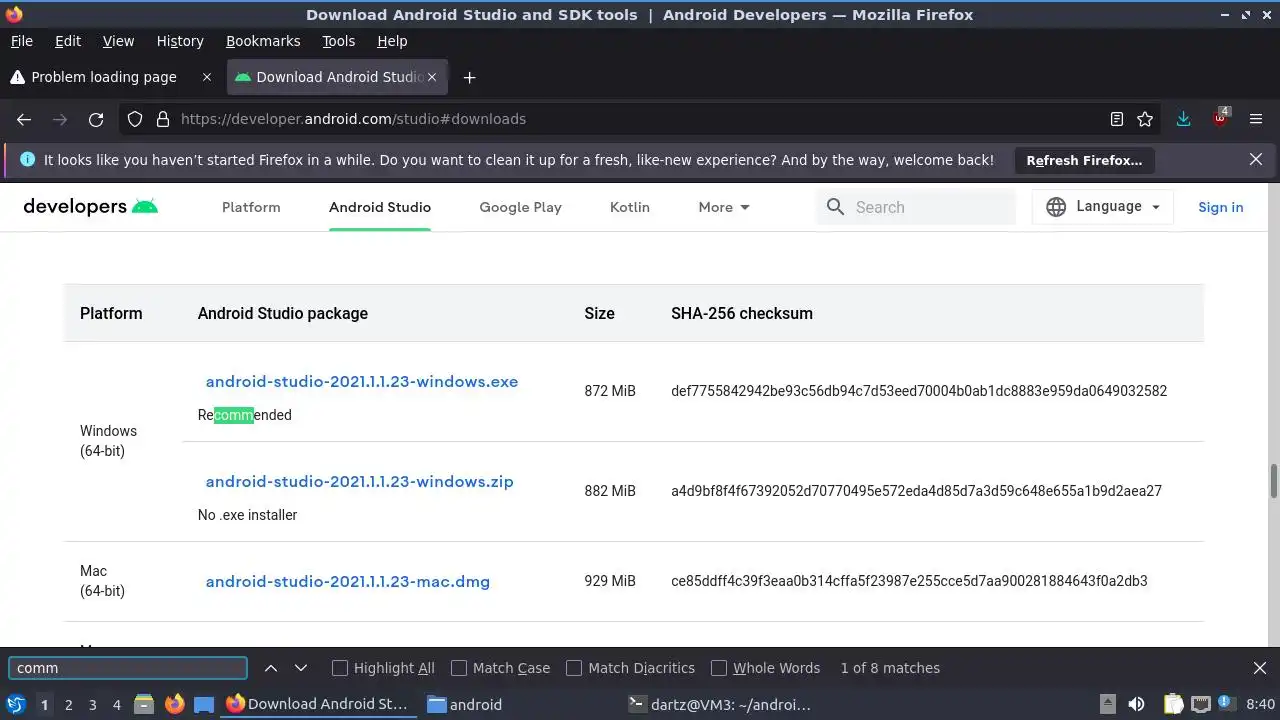This screenshot has width=1280, height=720.
Task: Click the site security padlock icon
Action: pos(163,119)
